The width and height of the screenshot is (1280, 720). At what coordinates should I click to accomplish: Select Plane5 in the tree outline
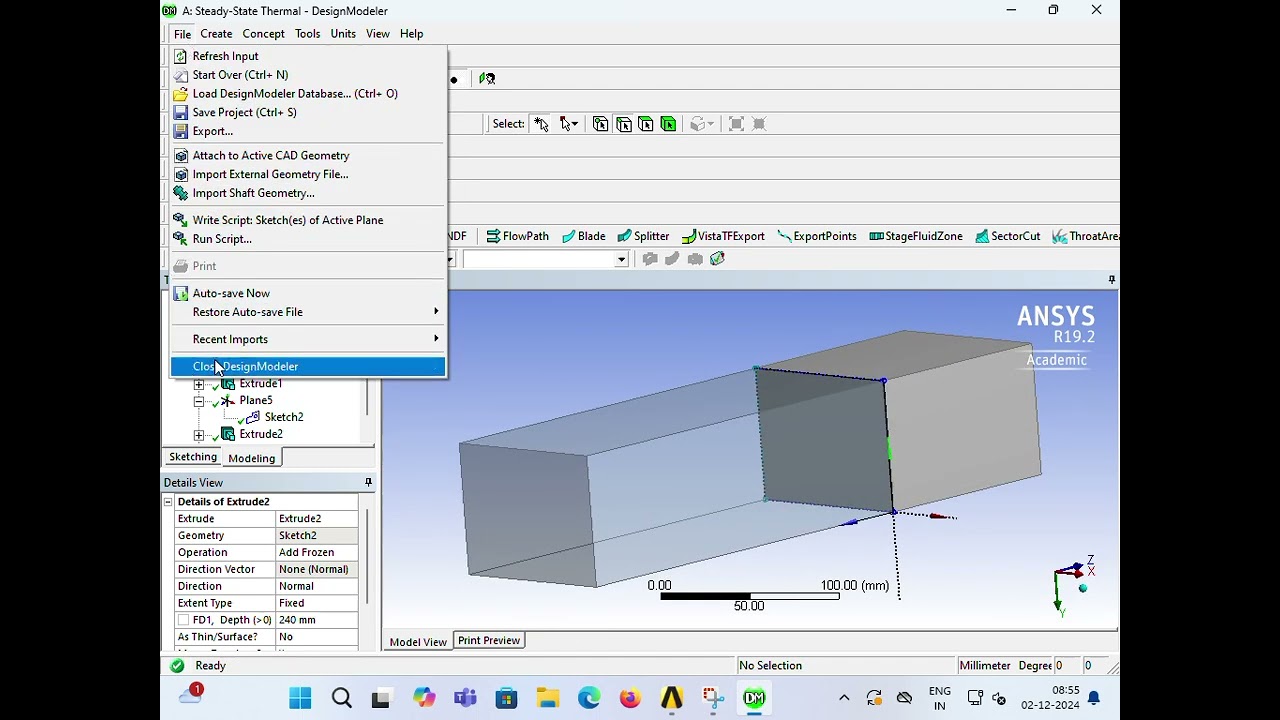pyautogui.click(x=255, y=400)
